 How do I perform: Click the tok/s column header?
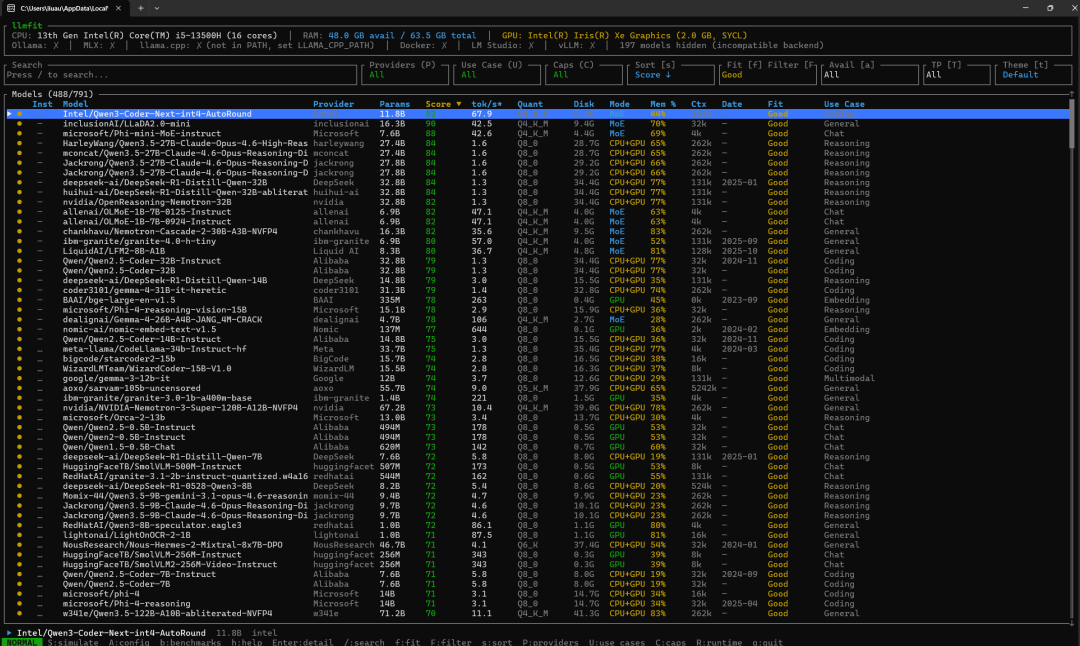tap(486, 104)
